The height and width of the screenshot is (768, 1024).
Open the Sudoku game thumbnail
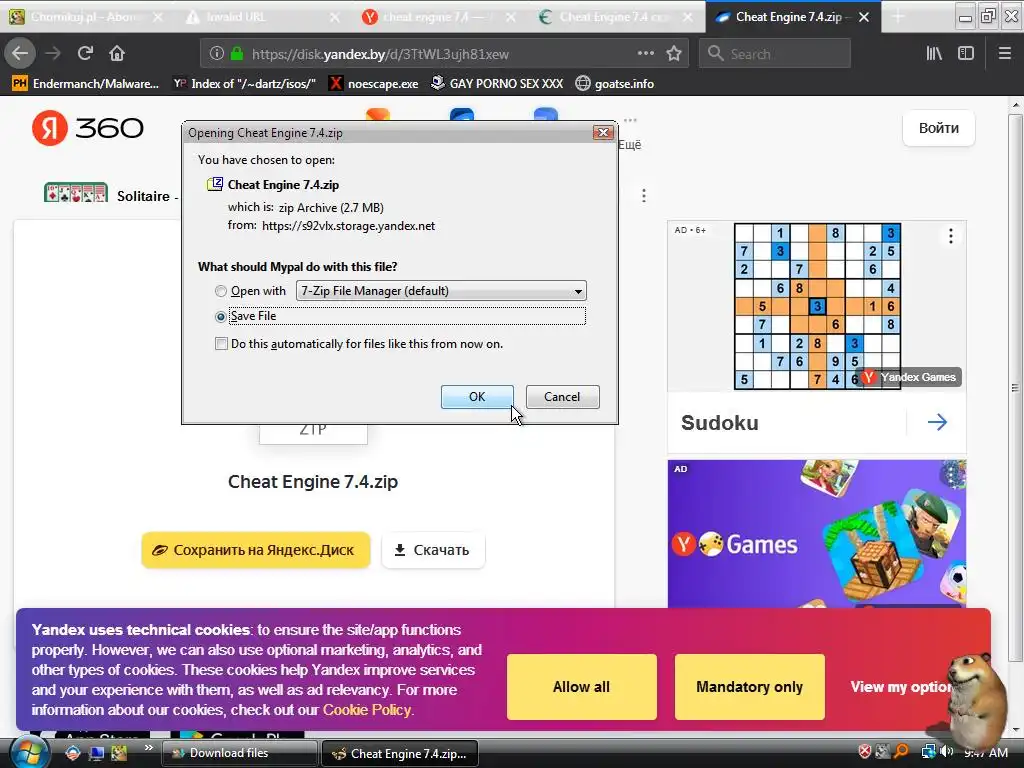point(817,306)
